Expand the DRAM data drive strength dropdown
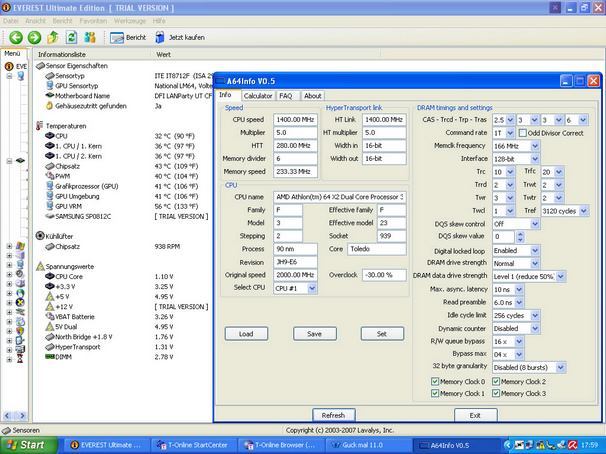The width and height of the screenshot is (606, 454). coord(562,275)
